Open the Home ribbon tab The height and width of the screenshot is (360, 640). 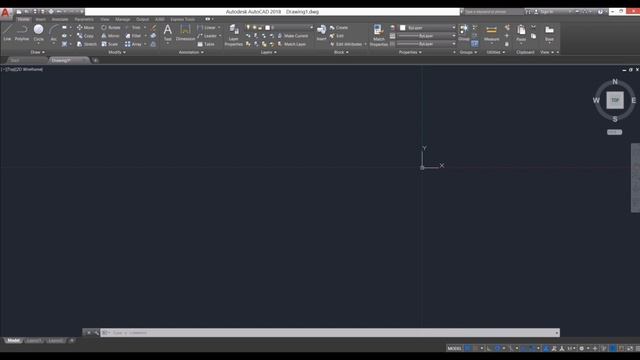pos(23,19)
